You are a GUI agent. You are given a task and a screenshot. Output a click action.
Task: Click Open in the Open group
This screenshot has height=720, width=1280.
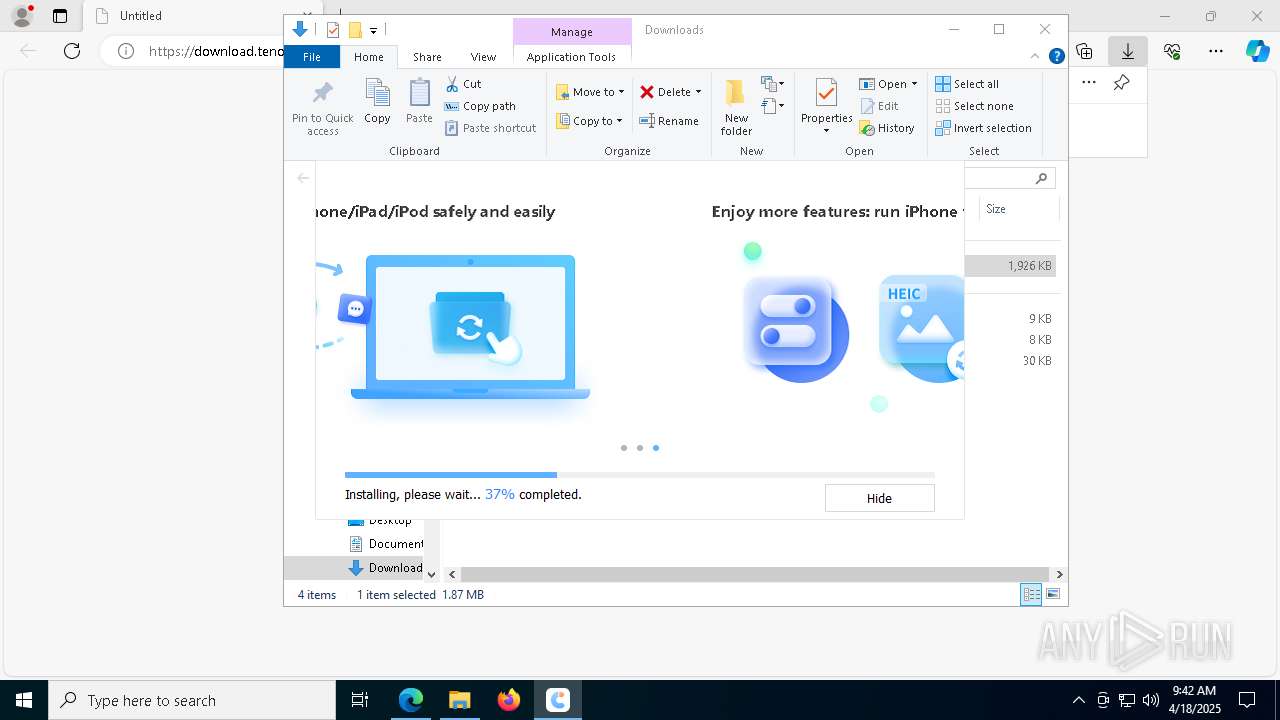pyautogui.click(x=883, y=84)
